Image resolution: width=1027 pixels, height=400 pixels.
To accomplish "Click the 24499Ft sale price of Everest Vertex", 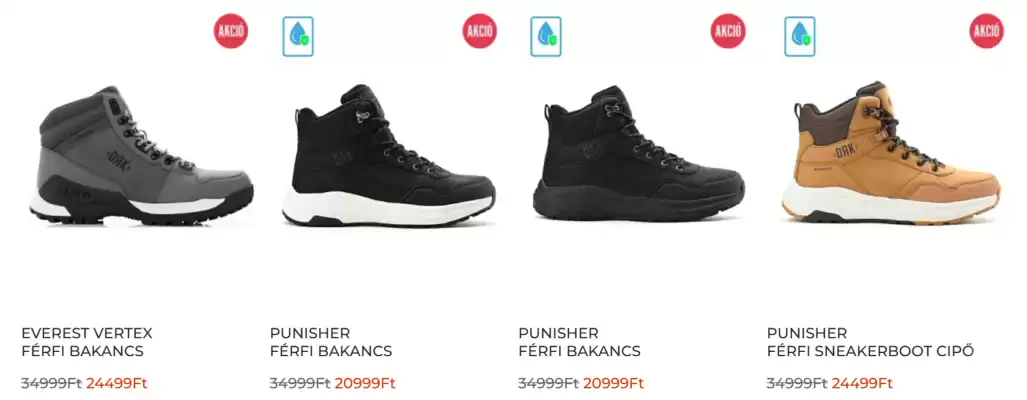I will tap(117, 383).
